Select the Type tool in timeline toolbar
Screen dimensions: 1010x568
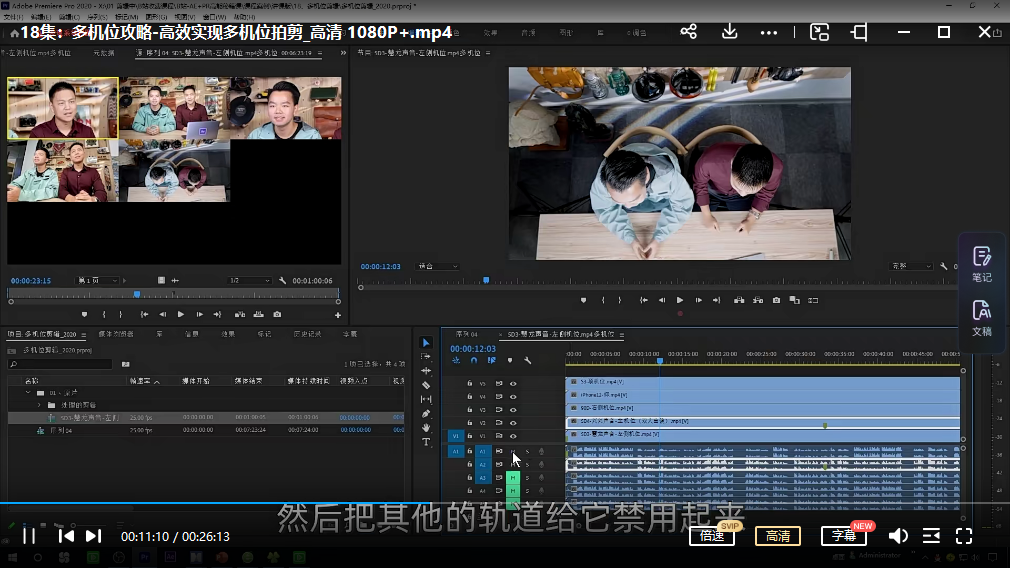(426, 441)
